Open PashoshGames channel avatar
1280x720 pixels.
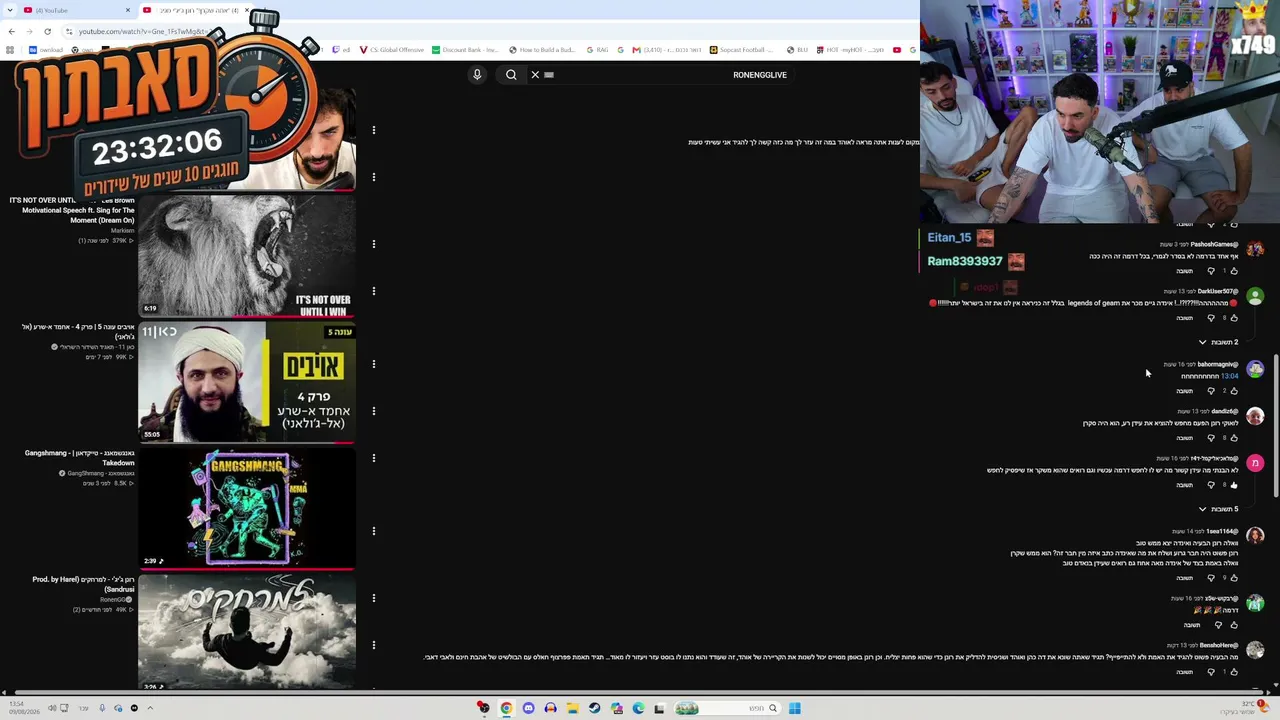pos(1255,249)
